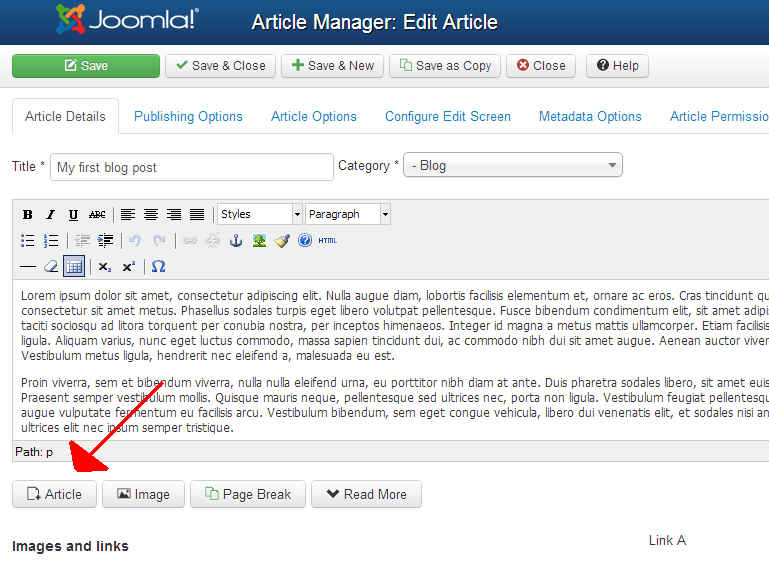Image resolution: width=769 pixels, height=572 pixels.
Task: Open the Article Permissions tab
Action: click(x=719, y=116)
